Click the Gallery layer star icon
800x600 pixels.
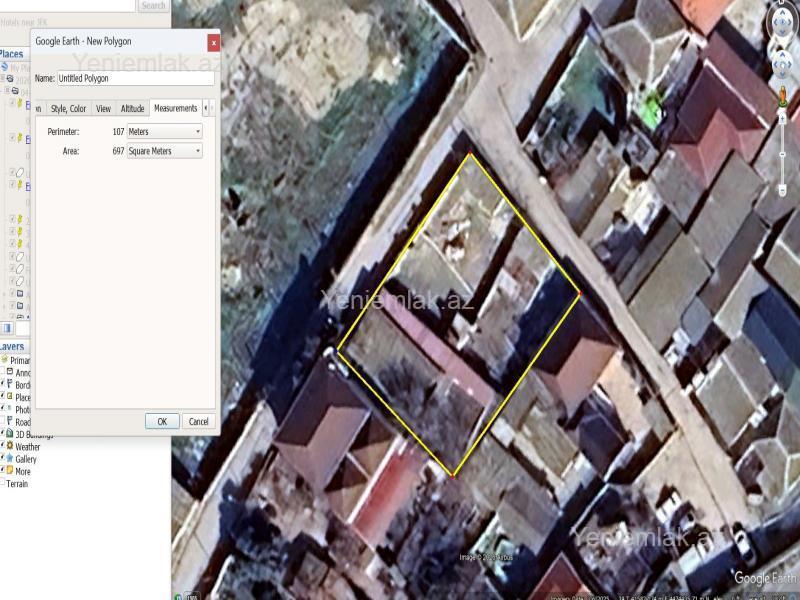pyautogui.click(x=9, y=459)
